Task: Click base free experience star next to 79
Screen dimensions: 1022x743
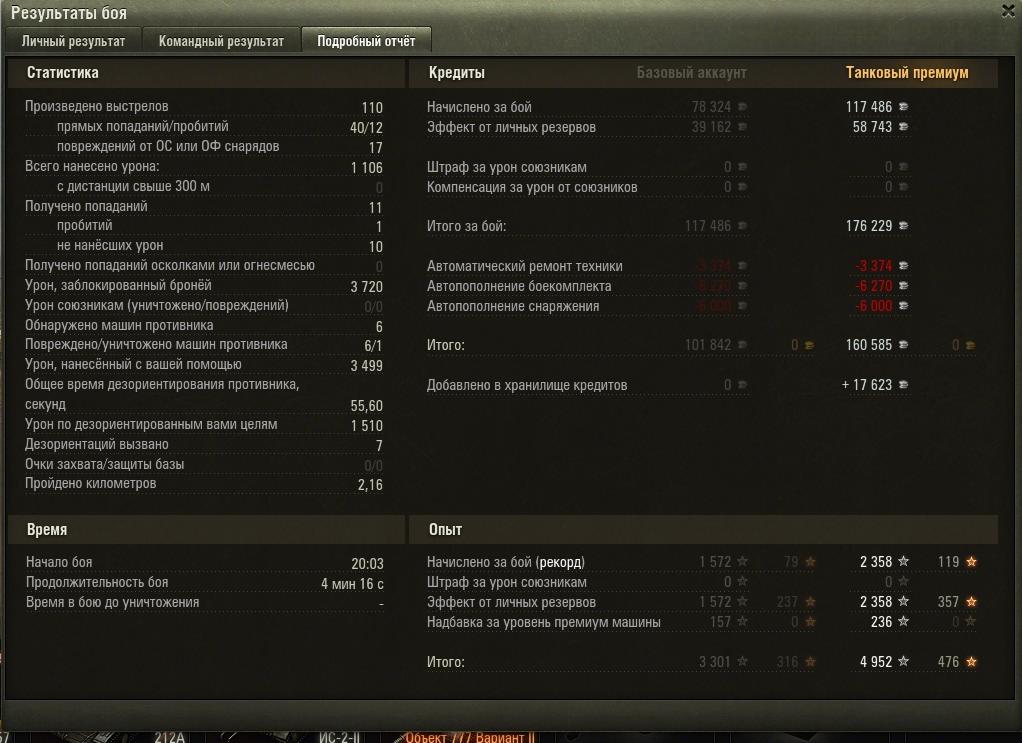Action: [x=810, y=561]
